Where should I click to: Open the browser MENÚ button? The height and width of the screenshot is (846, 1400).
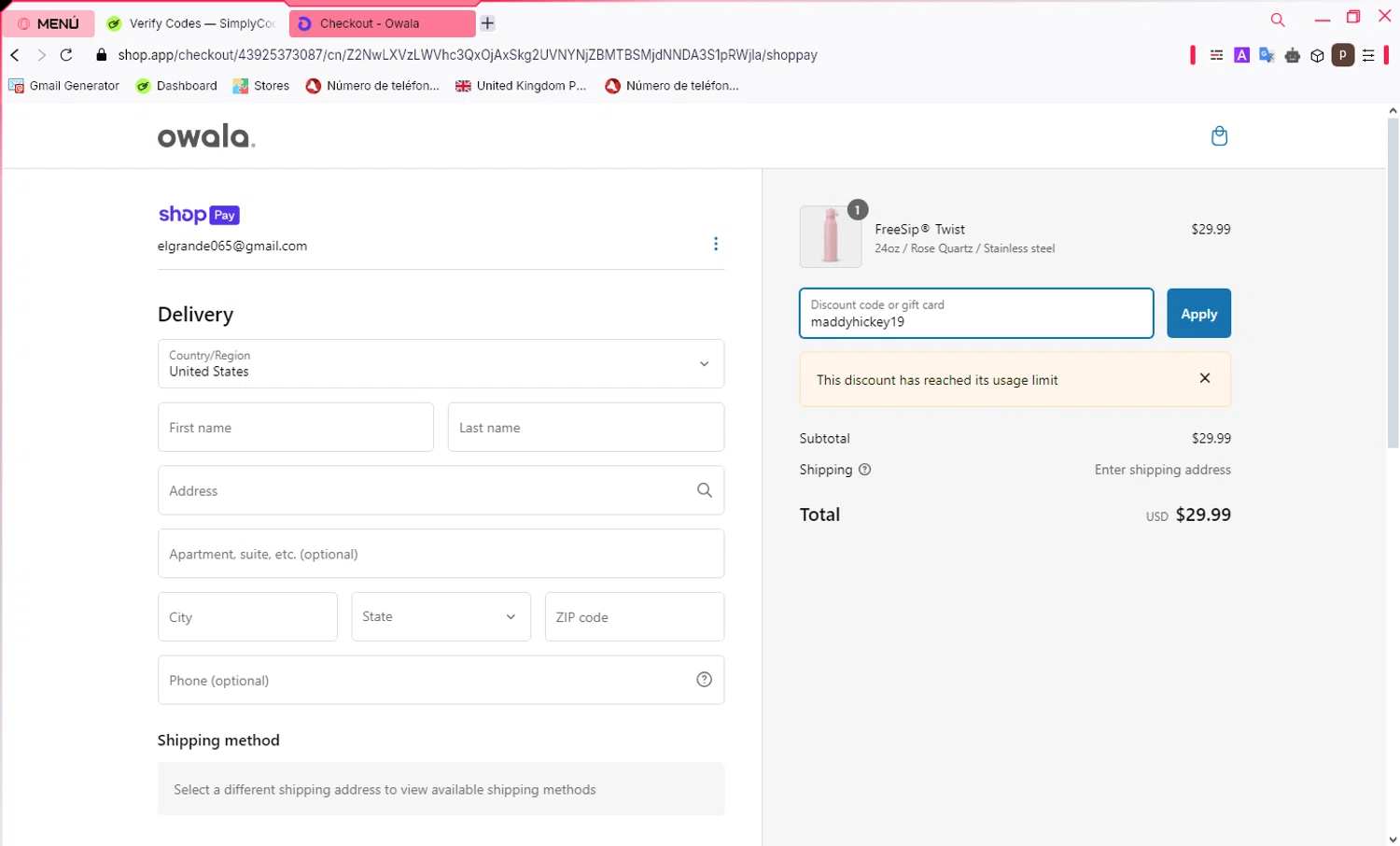(49, 23)
